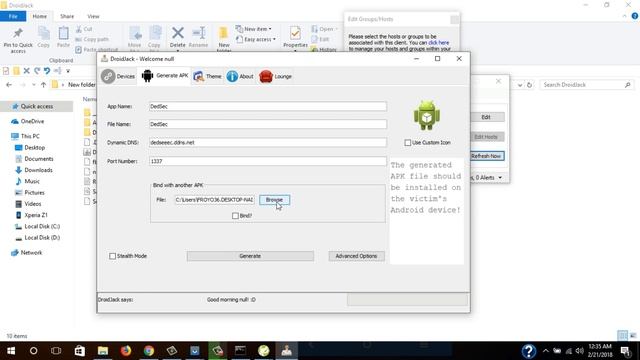Open the Windows Start menu
640x360 pixels.
pos(11,351)
